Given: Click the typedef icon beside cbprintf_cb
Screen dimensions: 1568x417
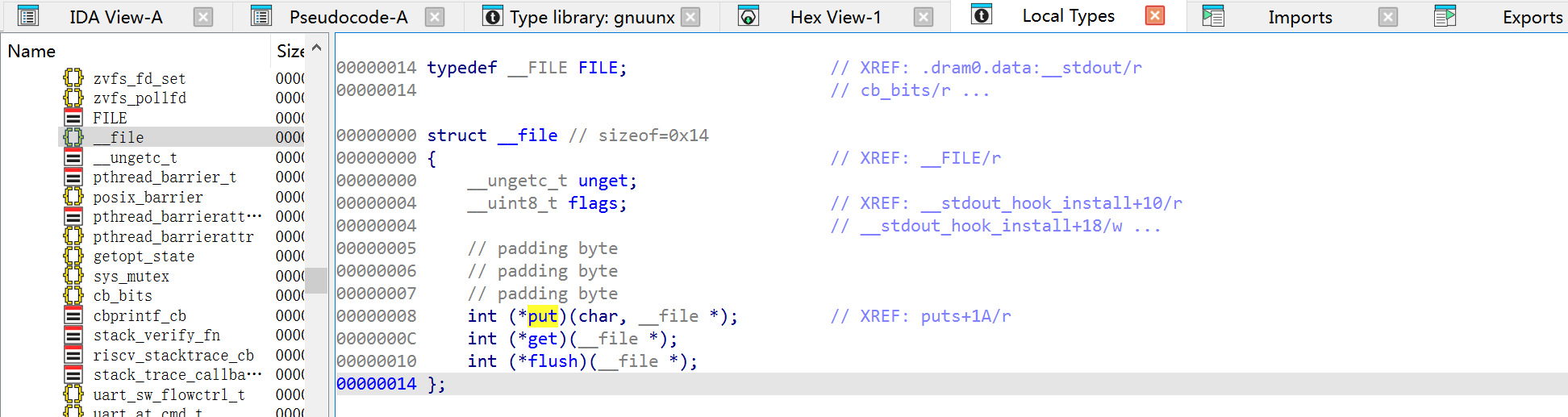Looking at the screenshot, I should pyautogui.click(x=73, y=315).
